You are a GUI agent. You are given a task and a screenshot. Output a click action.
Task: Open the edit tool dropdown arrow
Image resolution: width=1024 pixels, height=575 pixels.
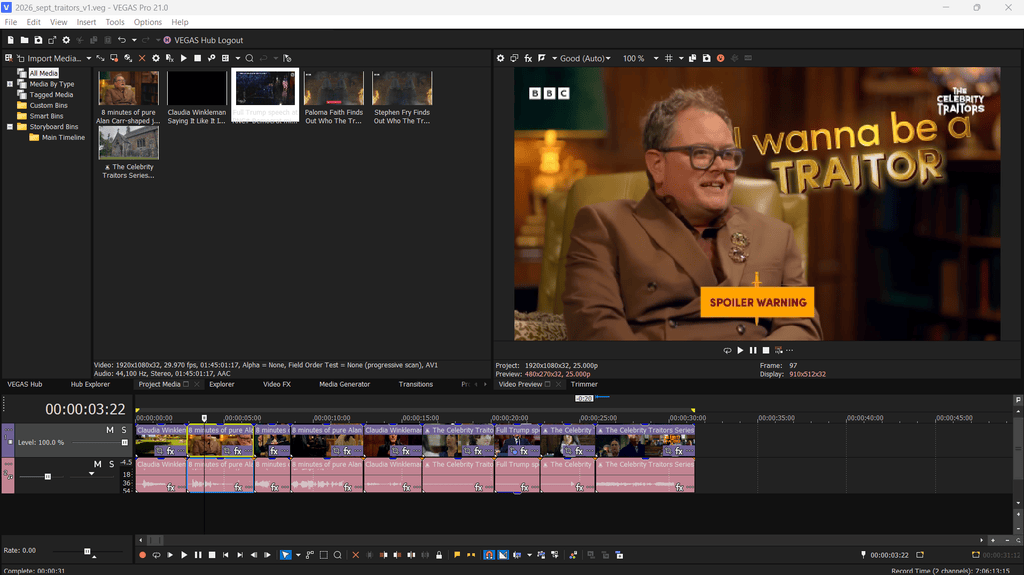[298, 555]
